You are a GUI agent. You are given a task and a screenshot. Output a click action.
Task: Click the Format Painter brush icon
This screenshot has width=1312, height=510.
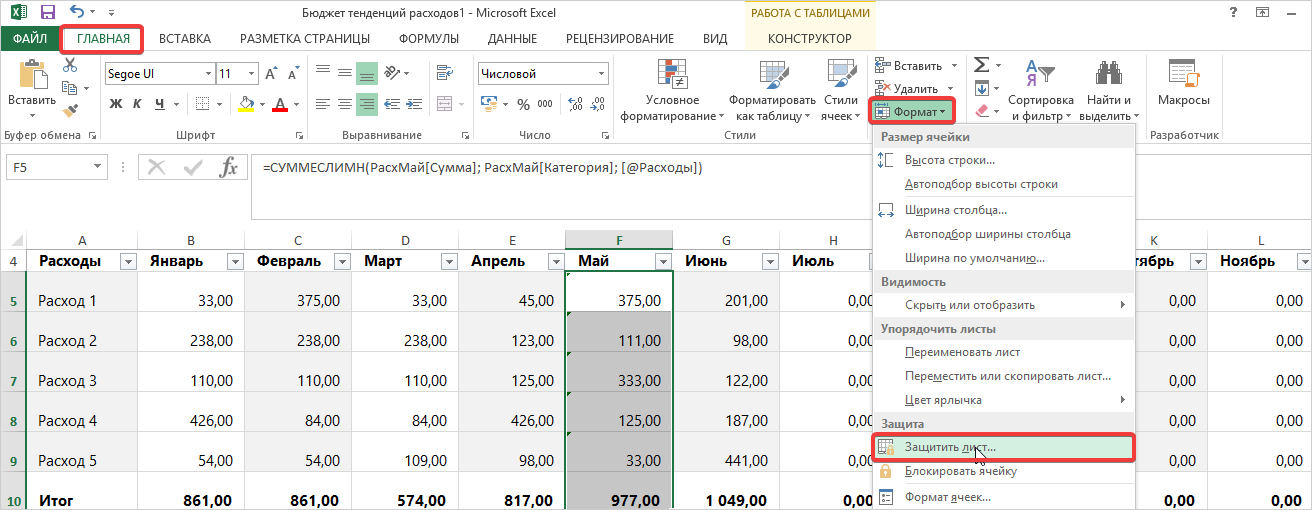[x=70, y=110]
